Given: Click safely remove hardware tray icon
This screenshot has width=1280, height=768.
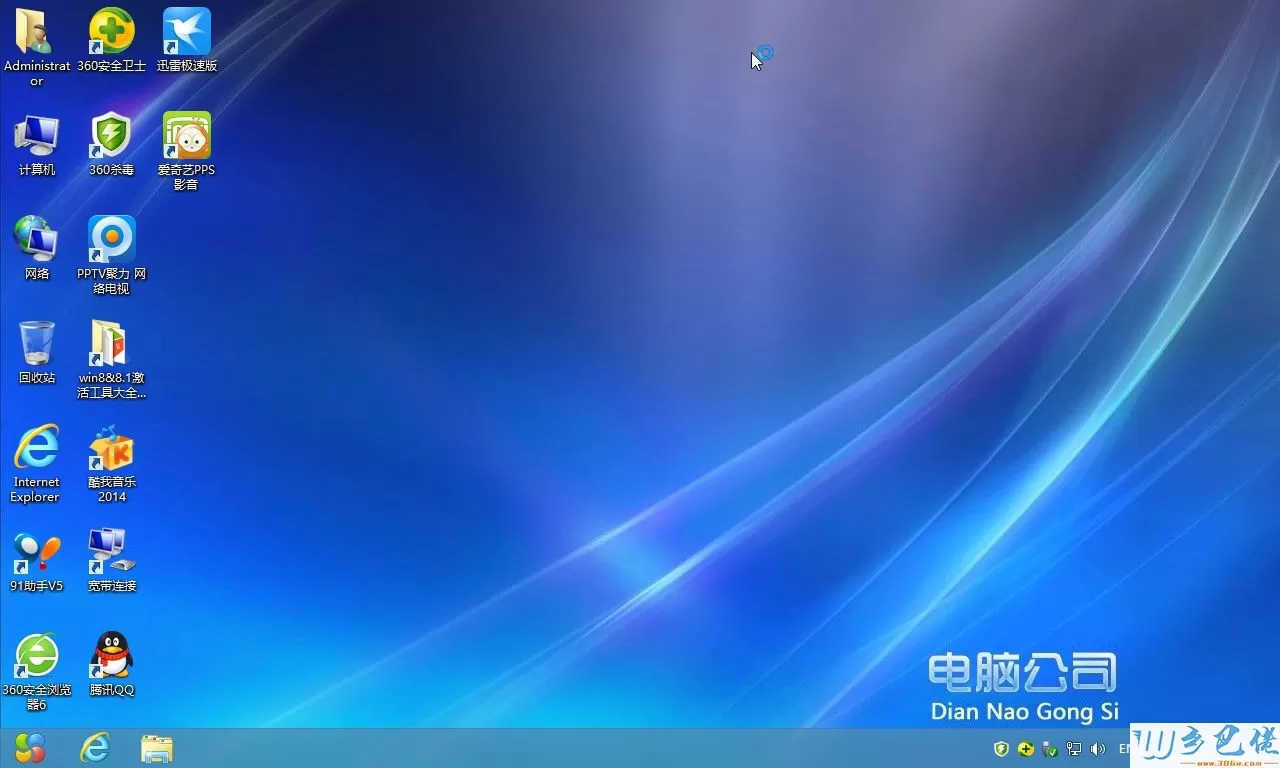Looking at the screenshot, I should click(1049, 749).
